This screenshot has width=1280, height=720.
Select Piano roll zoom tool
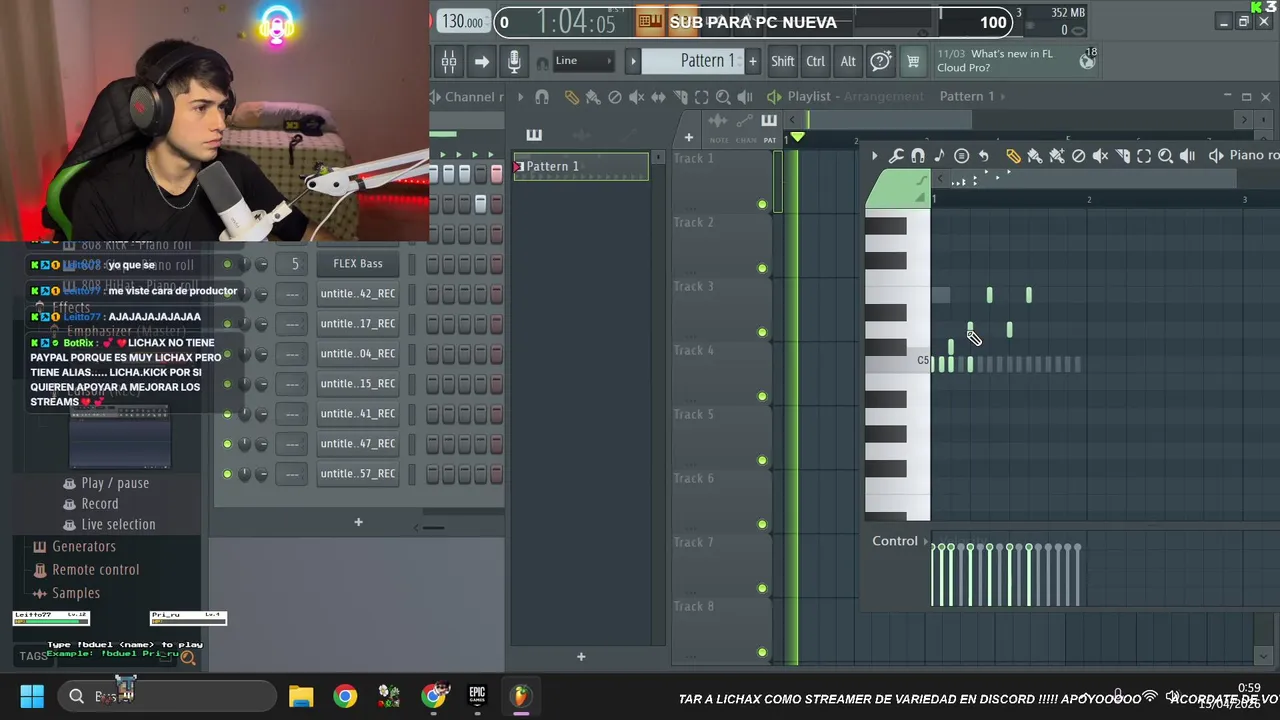point(1165,156)
